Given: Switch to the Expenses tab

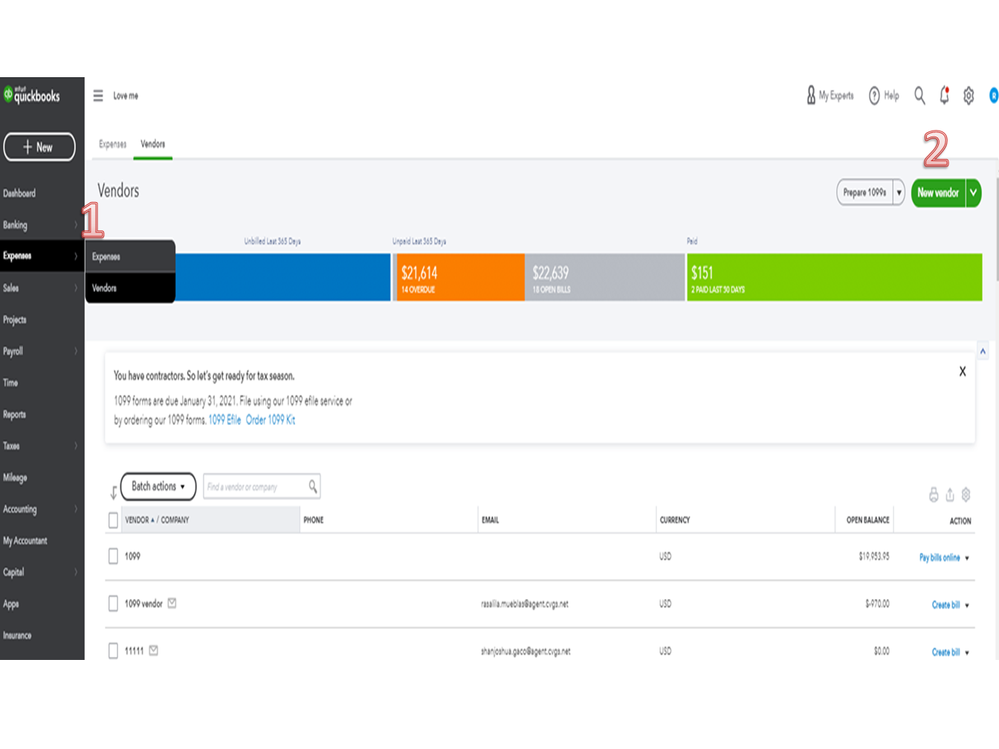Looking at the screenshot, I should click(x=112, y=144).
